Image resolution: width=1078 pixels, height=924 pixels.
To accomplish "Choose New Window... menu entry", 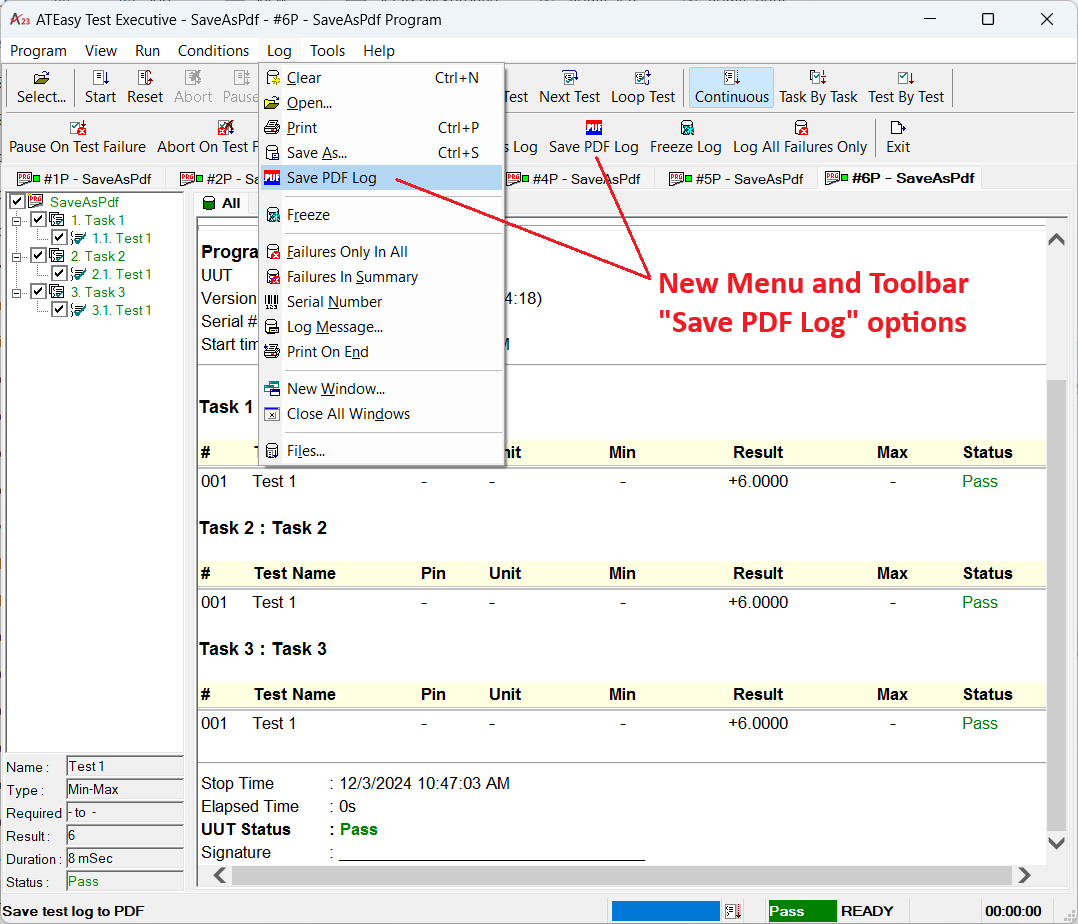I will 382,389.
